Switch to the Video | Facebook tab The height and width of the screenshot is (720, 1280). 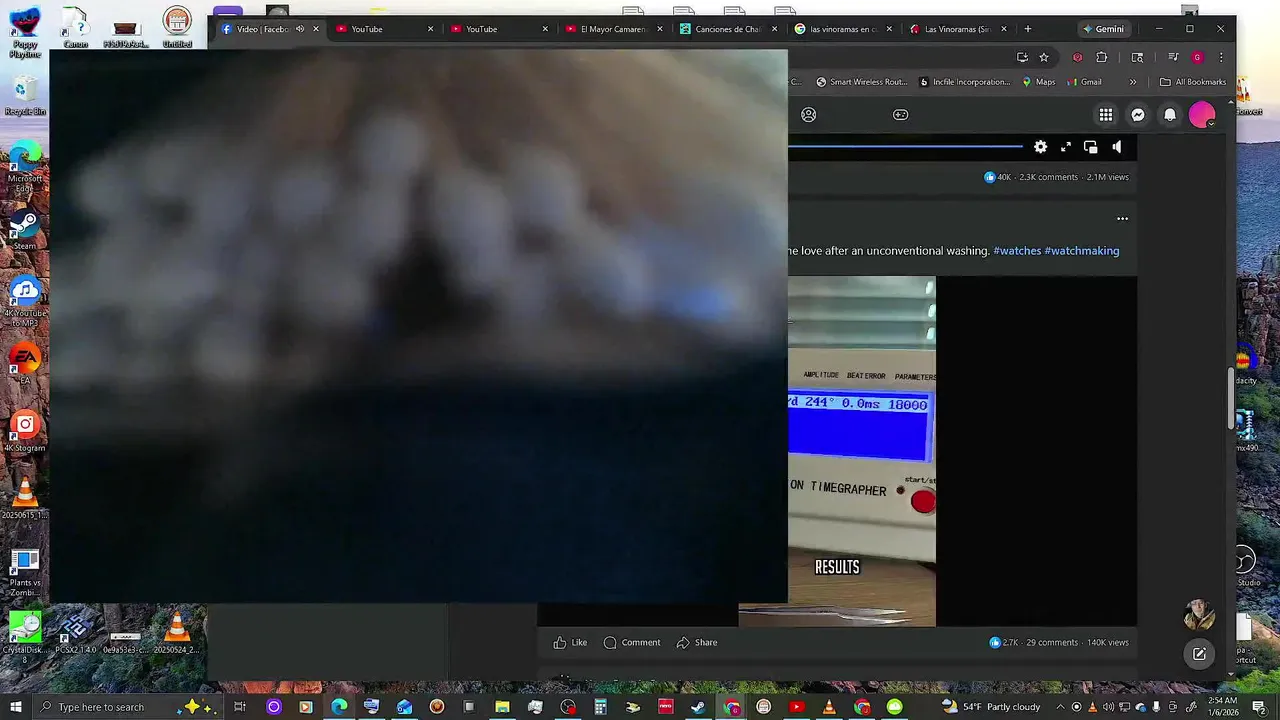coord(270,29)
